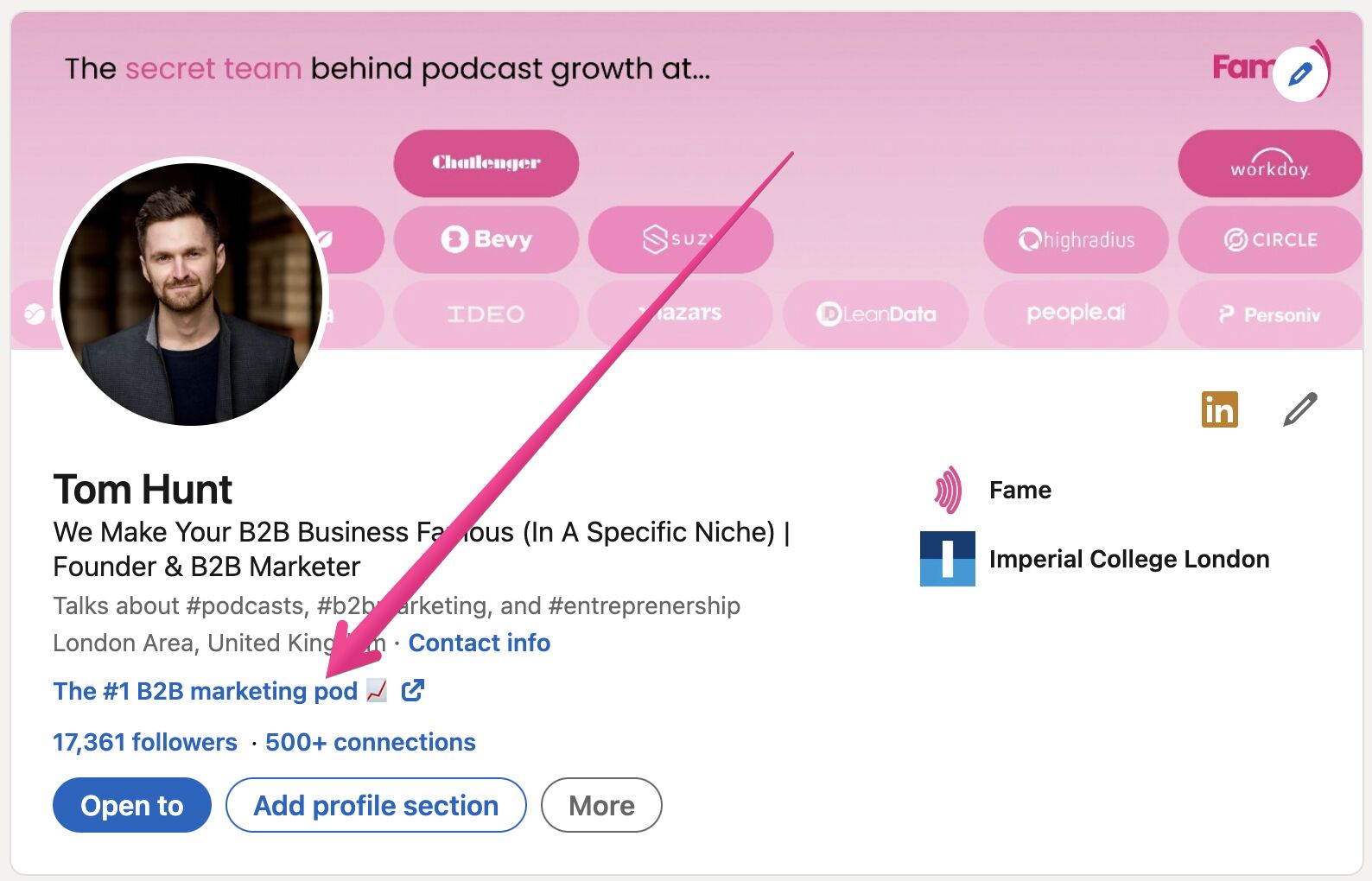
Task: Edit the banner background photo
Action: tap(1300, 74)
